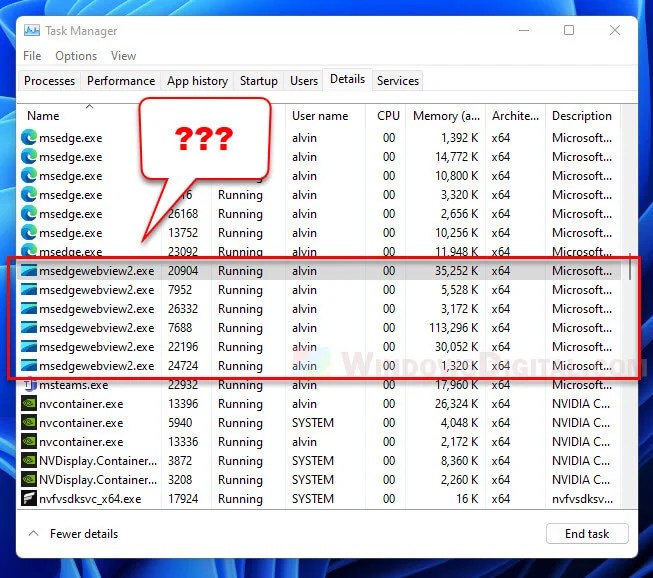Switch to the Processes tab
Screen dimensions: 653x578
pos(50,81)
